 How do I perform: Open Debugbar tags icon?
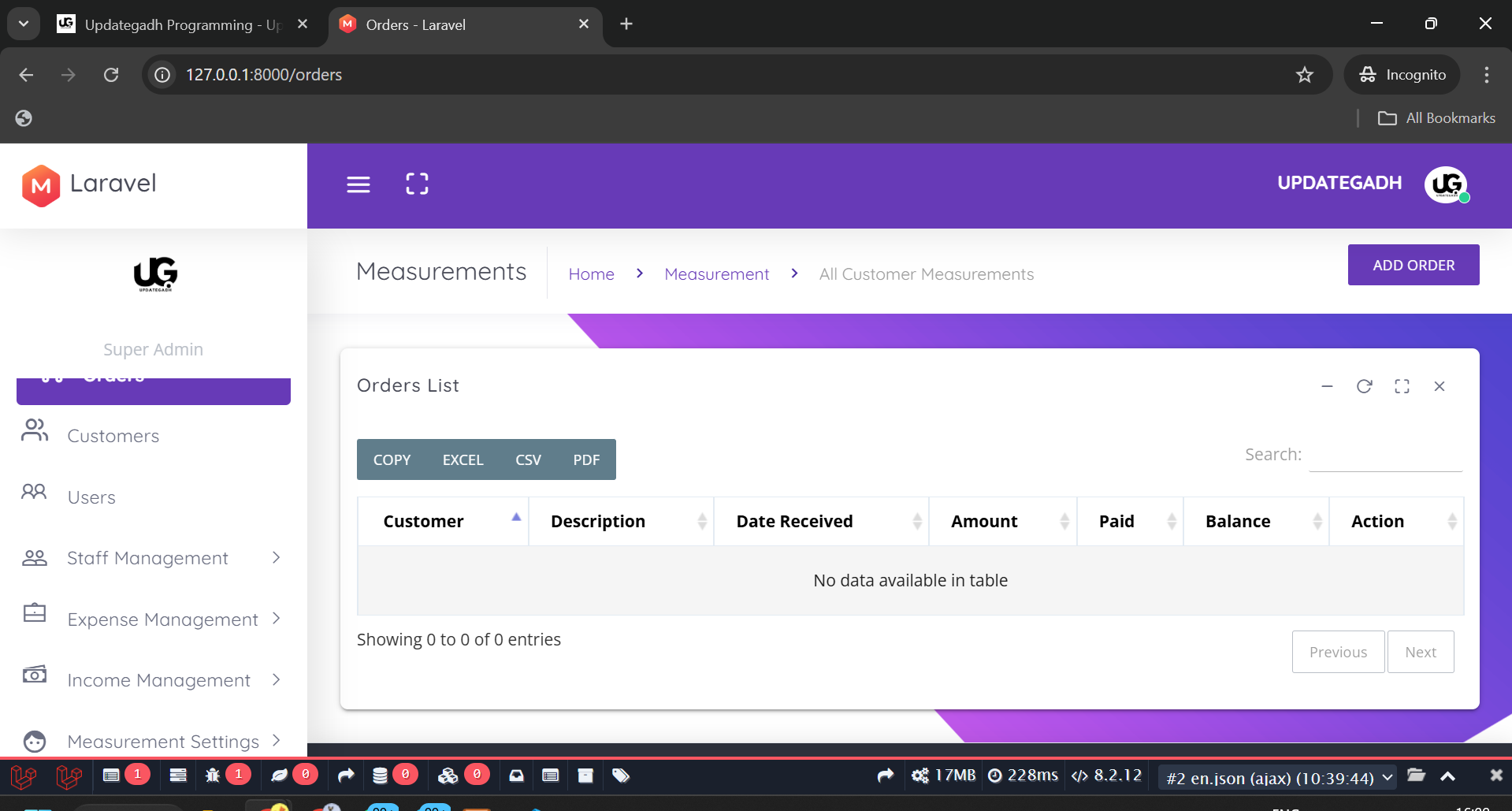tap(621, 776)
